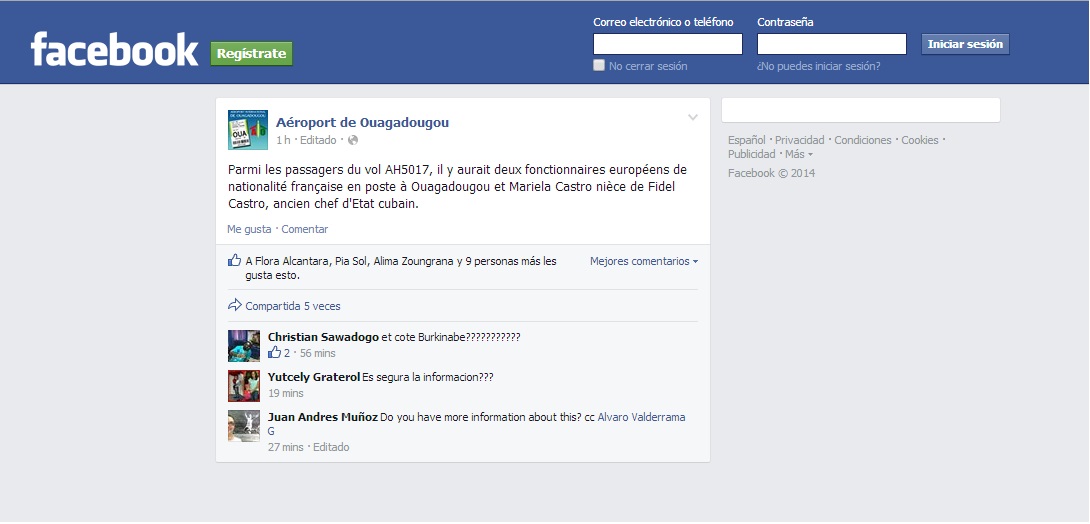Toggle the No cerrar sesión checkbox
This screenshot has height=524, width=1090.
599,66
